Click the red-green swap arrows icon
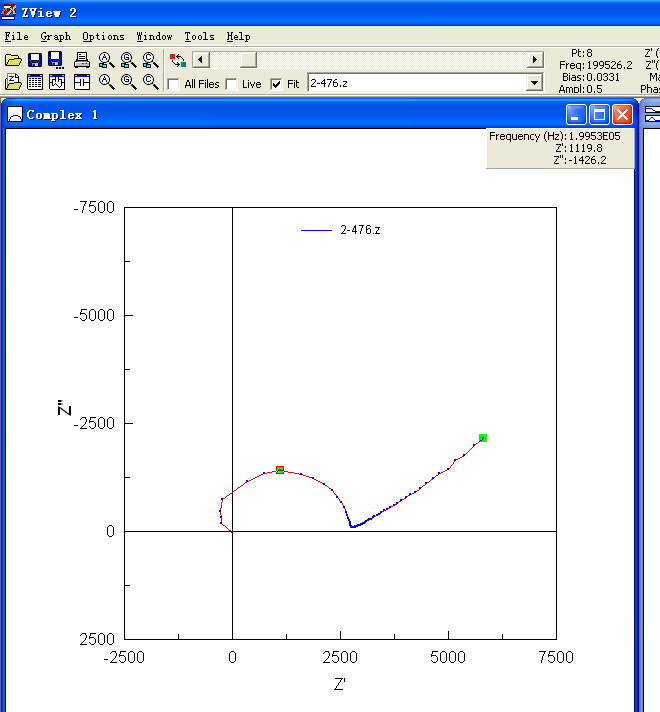This screenshot has width=660, height=712. [177, 60]
